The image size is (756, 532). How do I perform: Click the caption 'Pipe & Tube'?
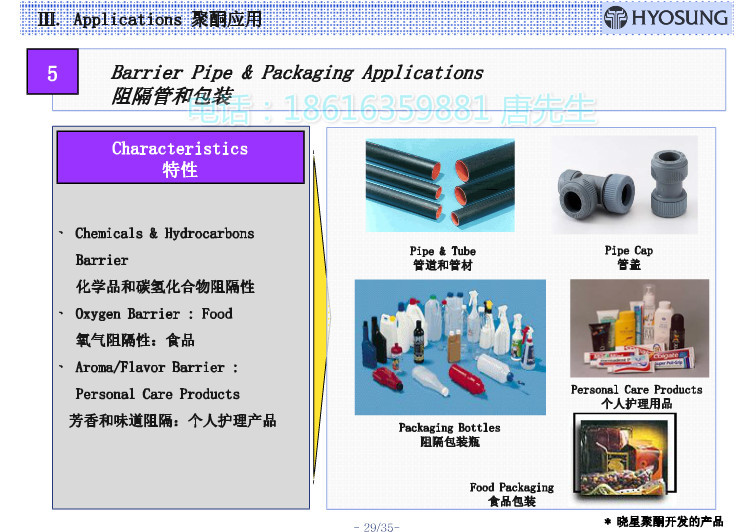[443, 251]
